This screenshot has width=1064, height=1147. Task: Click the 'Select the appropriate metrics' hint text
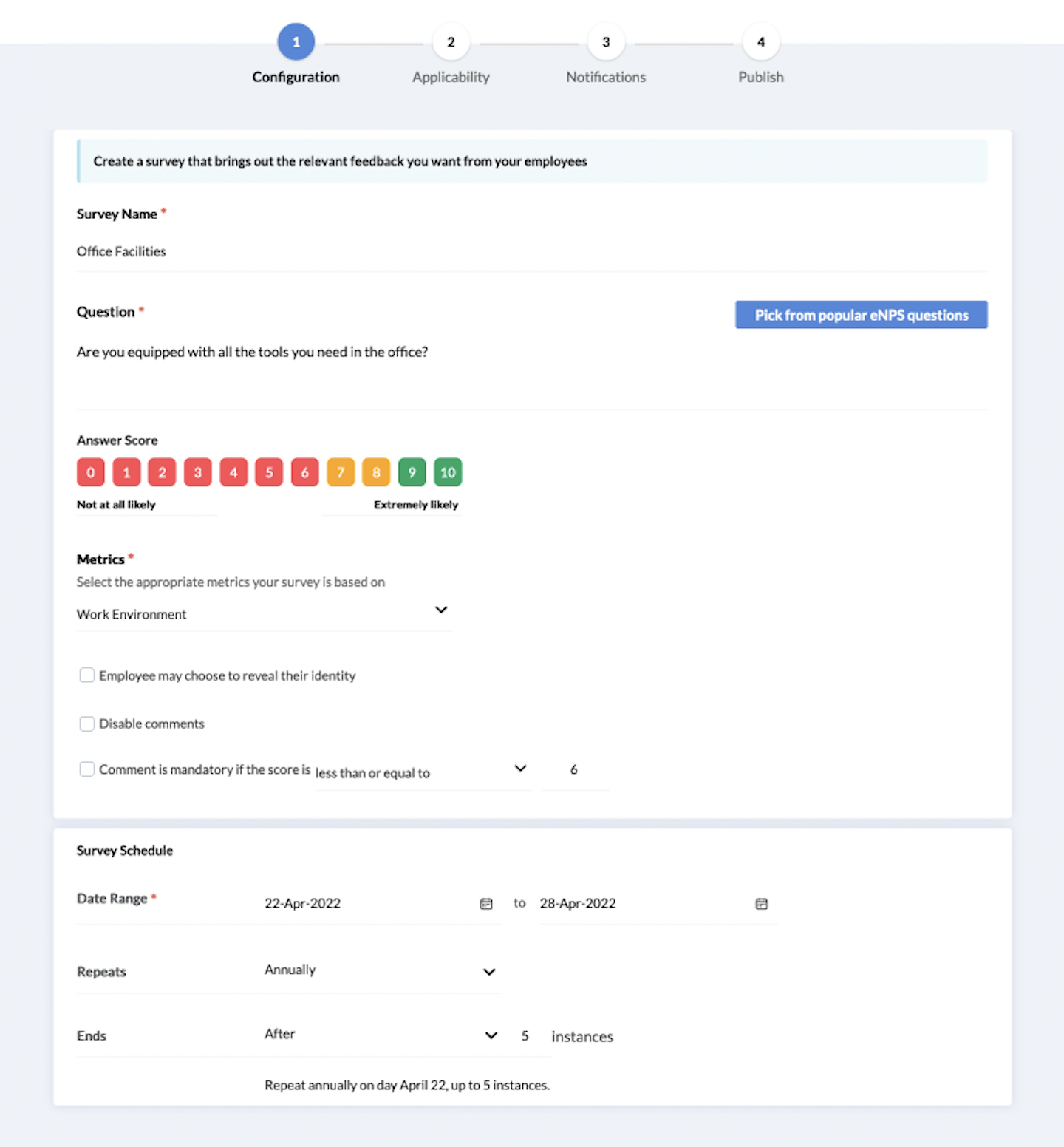(231, 582)
